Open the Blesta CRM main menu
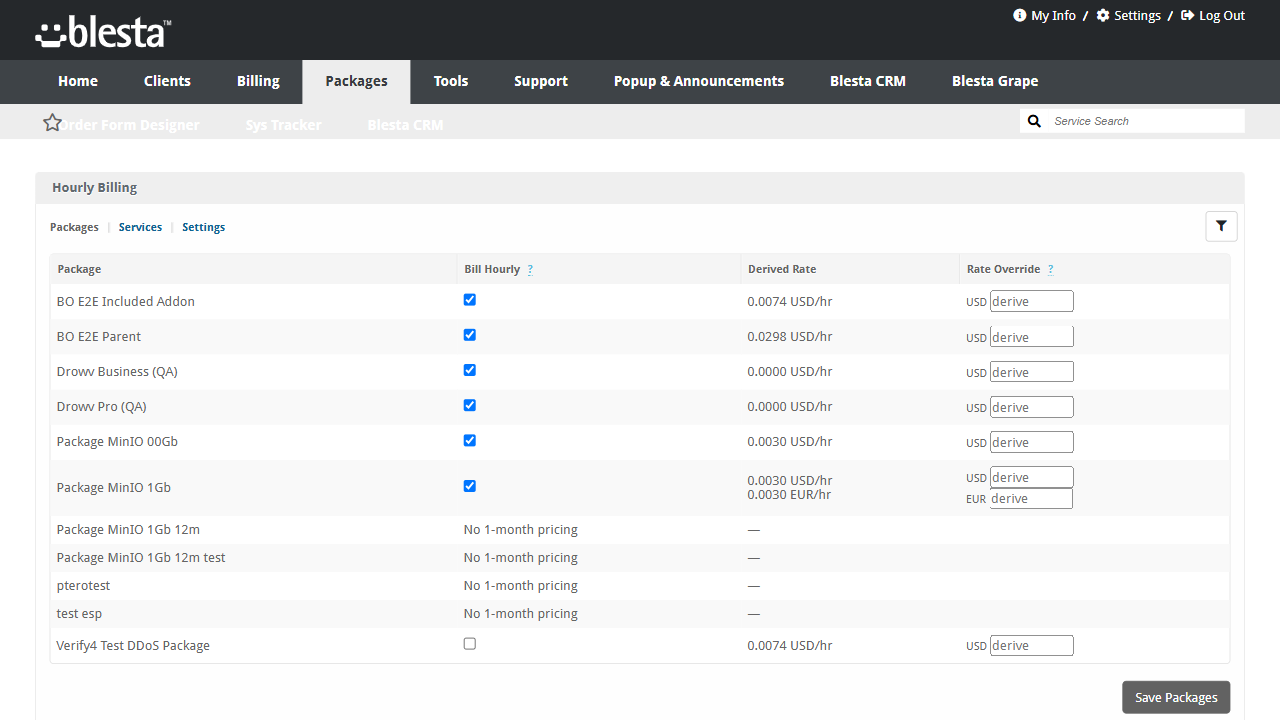1280x720 pixels. pos(868,81)
